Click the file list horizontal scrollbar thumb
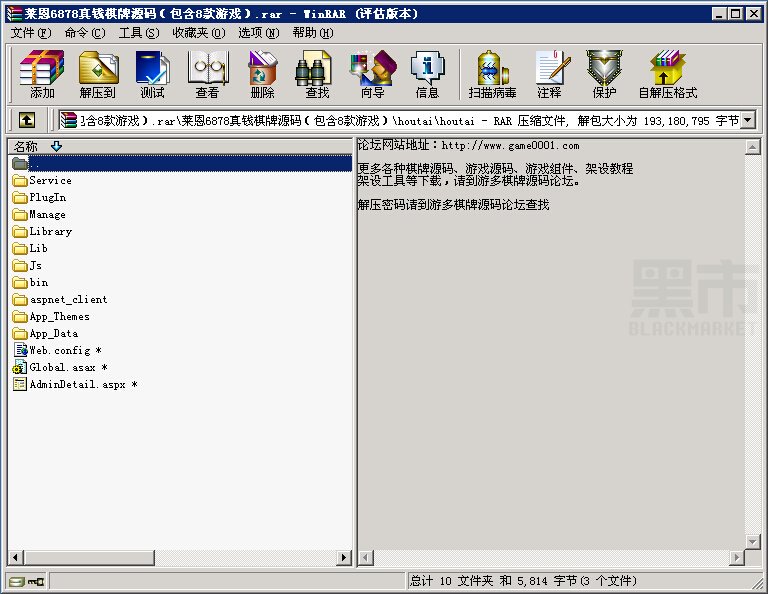 tap(88, 557)
